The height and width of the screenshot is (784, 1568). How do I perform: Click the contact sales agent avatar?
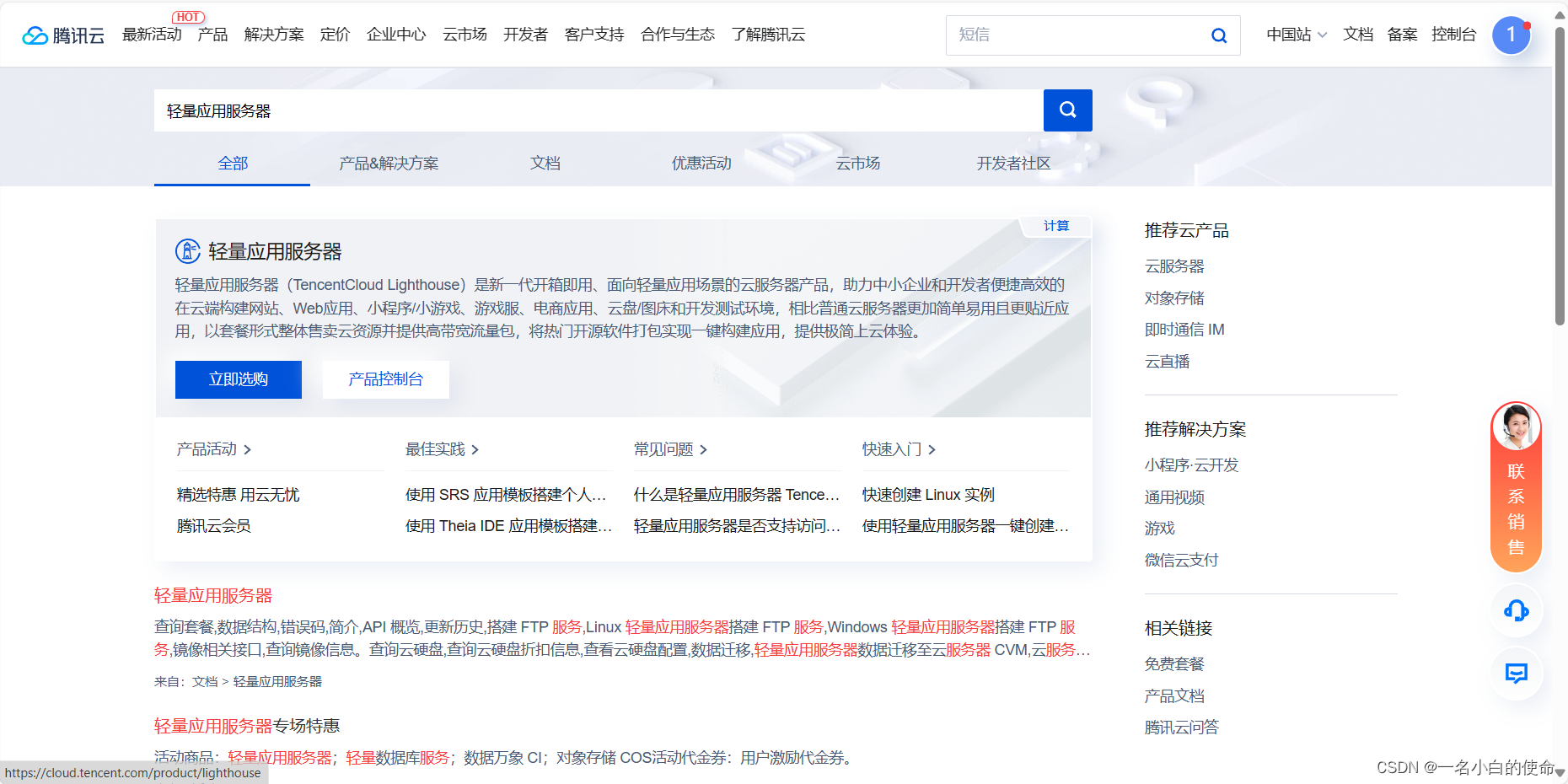(1516, 427)
